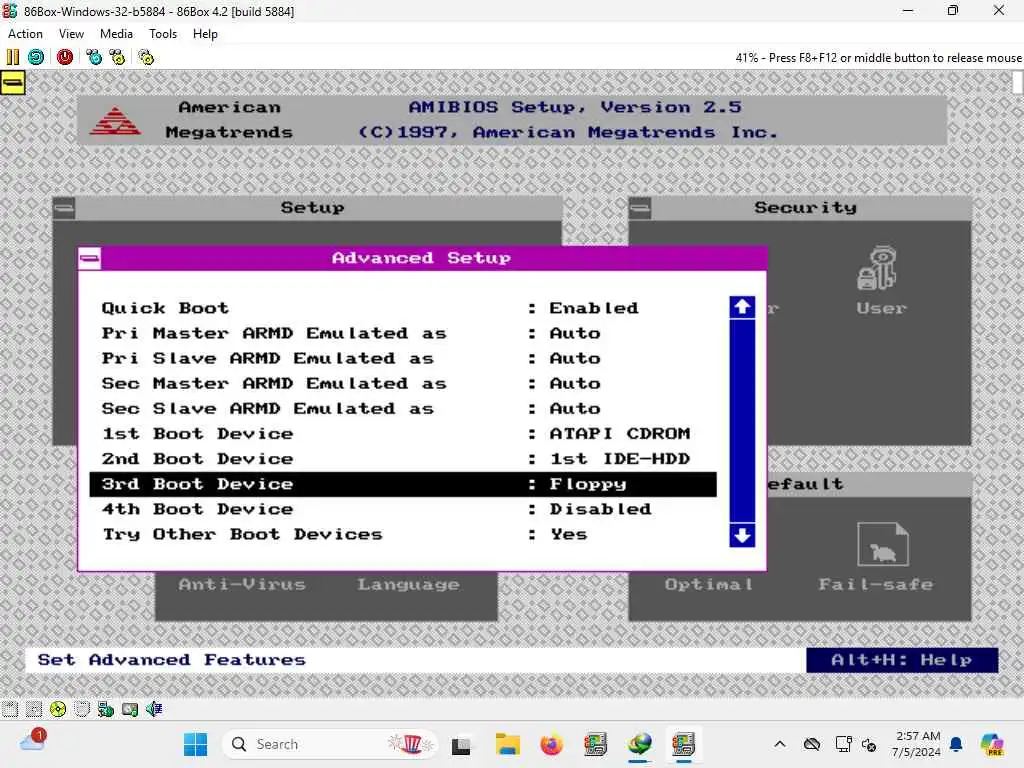The height and width of the screenshot is (768, 1024).
Task: Click the Language option
Action: click(408, 585)
